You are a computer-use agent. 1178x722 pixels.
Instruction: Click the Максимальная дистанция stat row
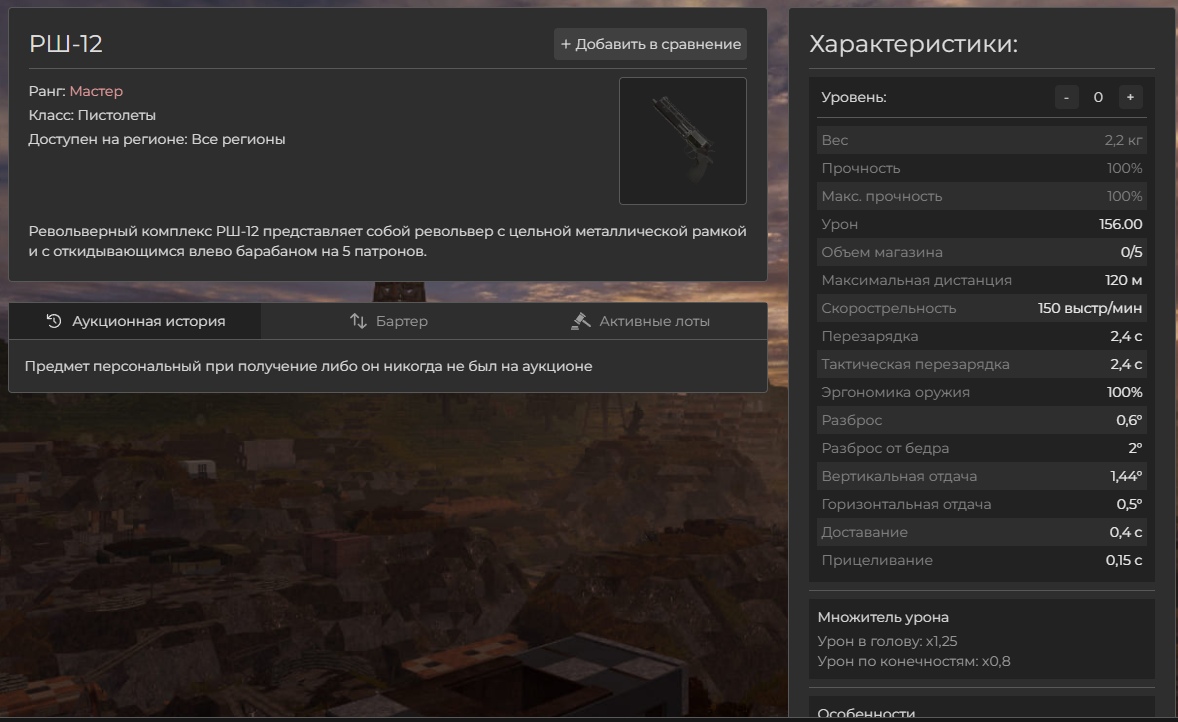(x=981, y=280)
